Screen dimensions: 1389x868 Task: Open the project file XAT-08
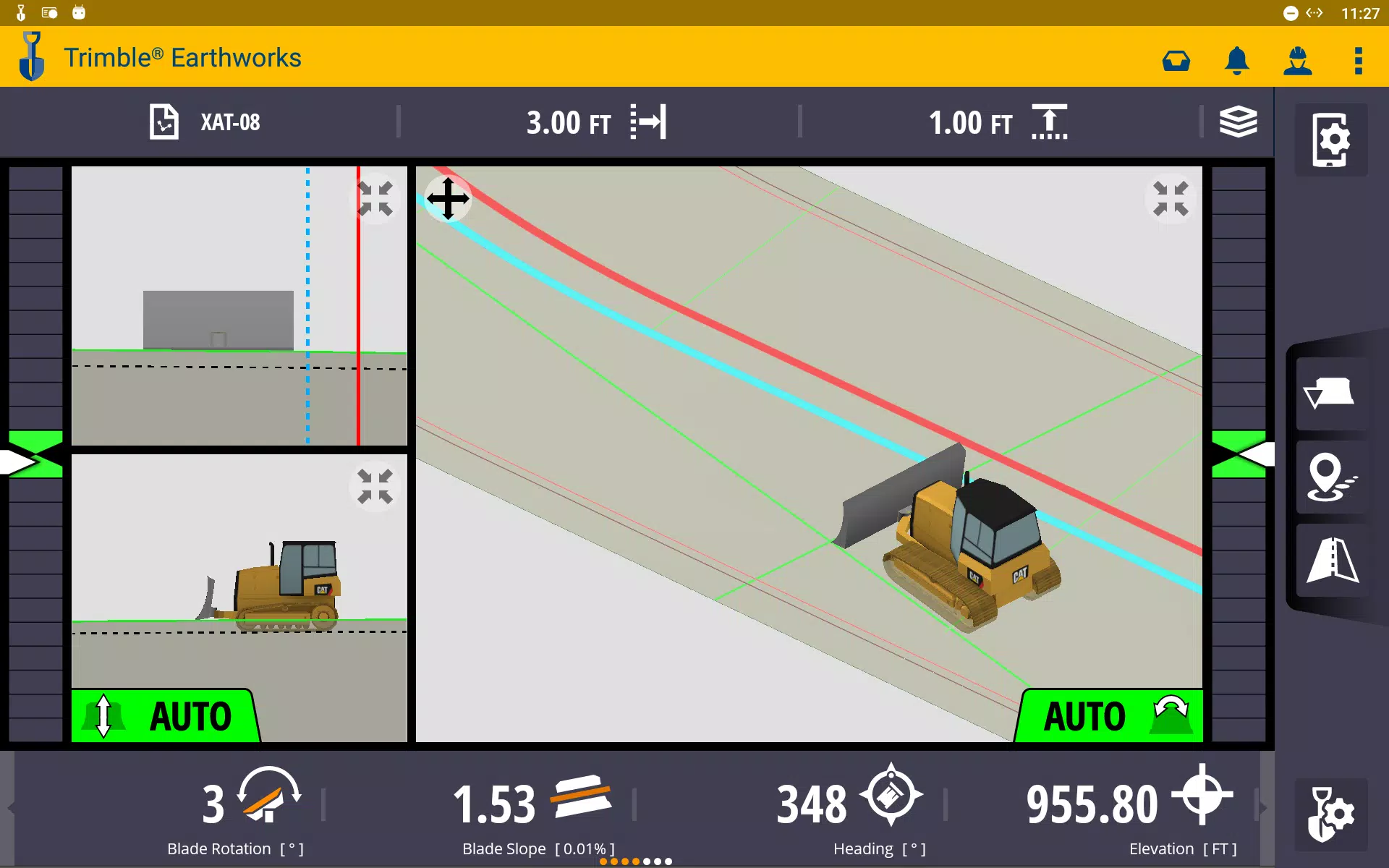click(203, 122)
